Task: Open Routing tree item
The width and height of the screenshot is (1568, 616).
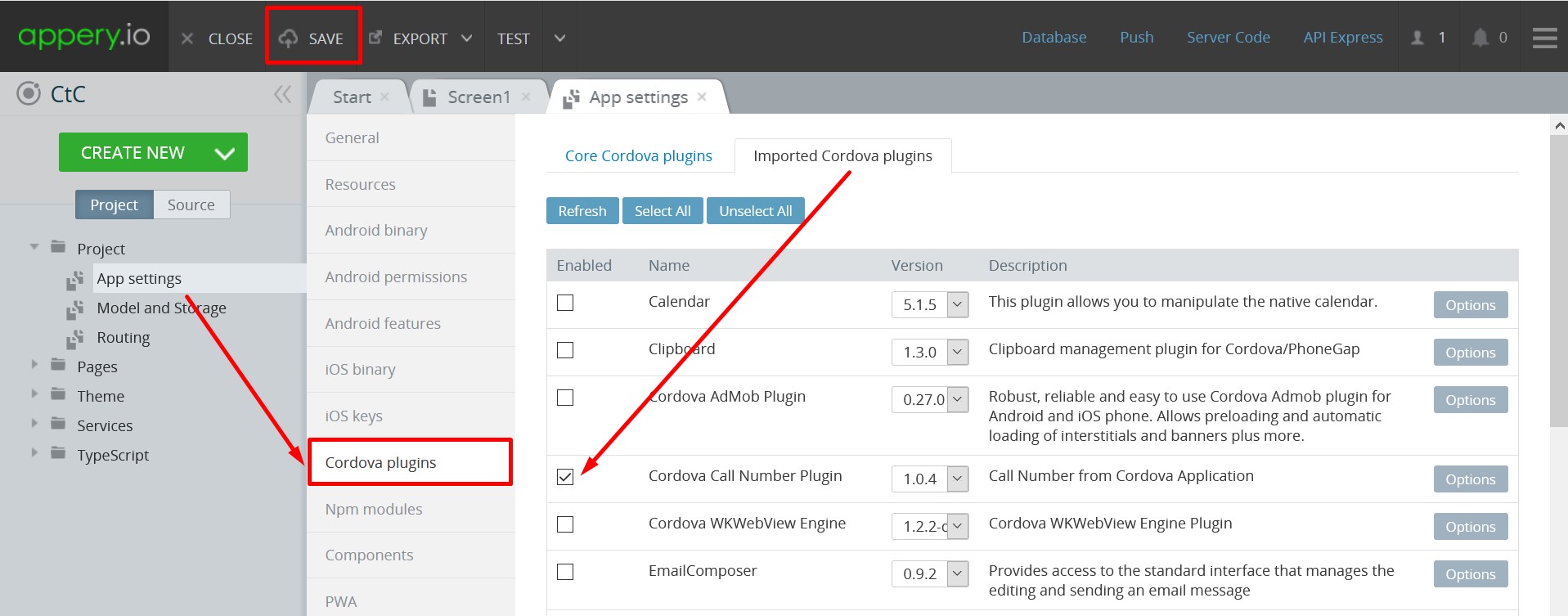Action: (x=124, y=337)
